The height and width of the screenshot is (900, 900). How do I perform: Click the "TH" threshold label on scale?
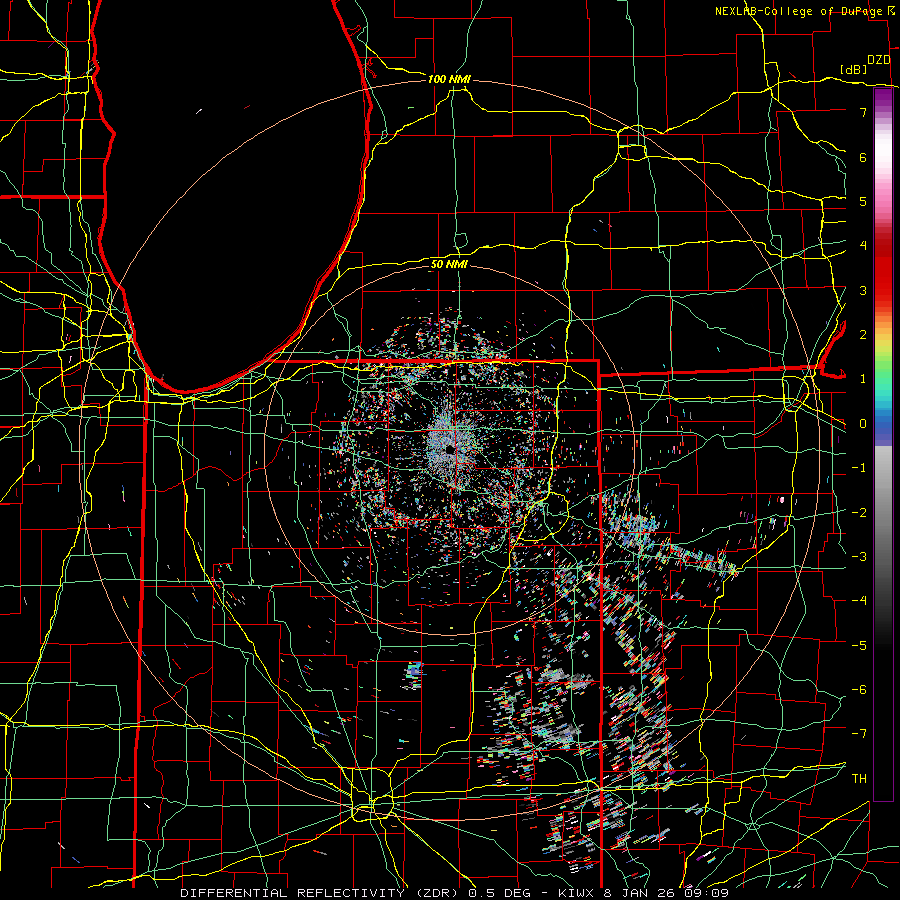pos(859,779)
